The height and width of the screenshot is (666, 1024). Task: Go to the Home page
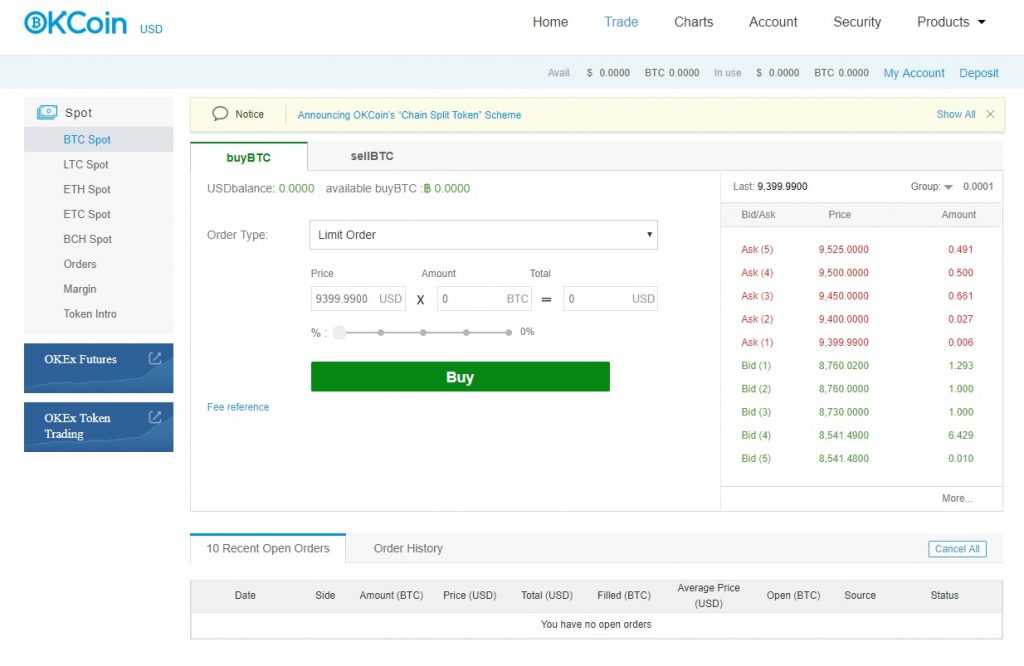(x=550, y=22)
